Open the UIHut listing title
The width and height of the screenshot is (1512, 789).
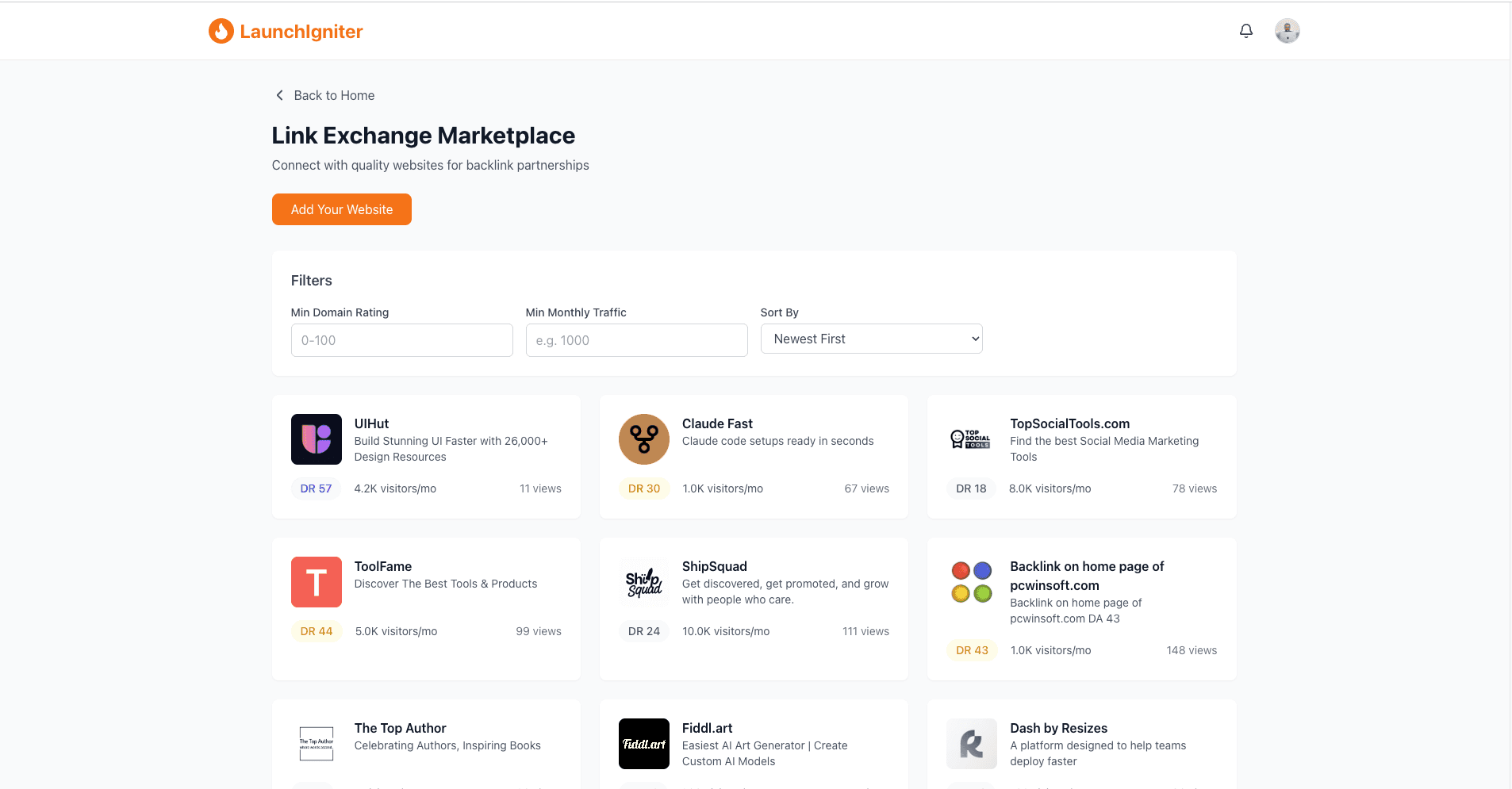click(x=371, y=423)
